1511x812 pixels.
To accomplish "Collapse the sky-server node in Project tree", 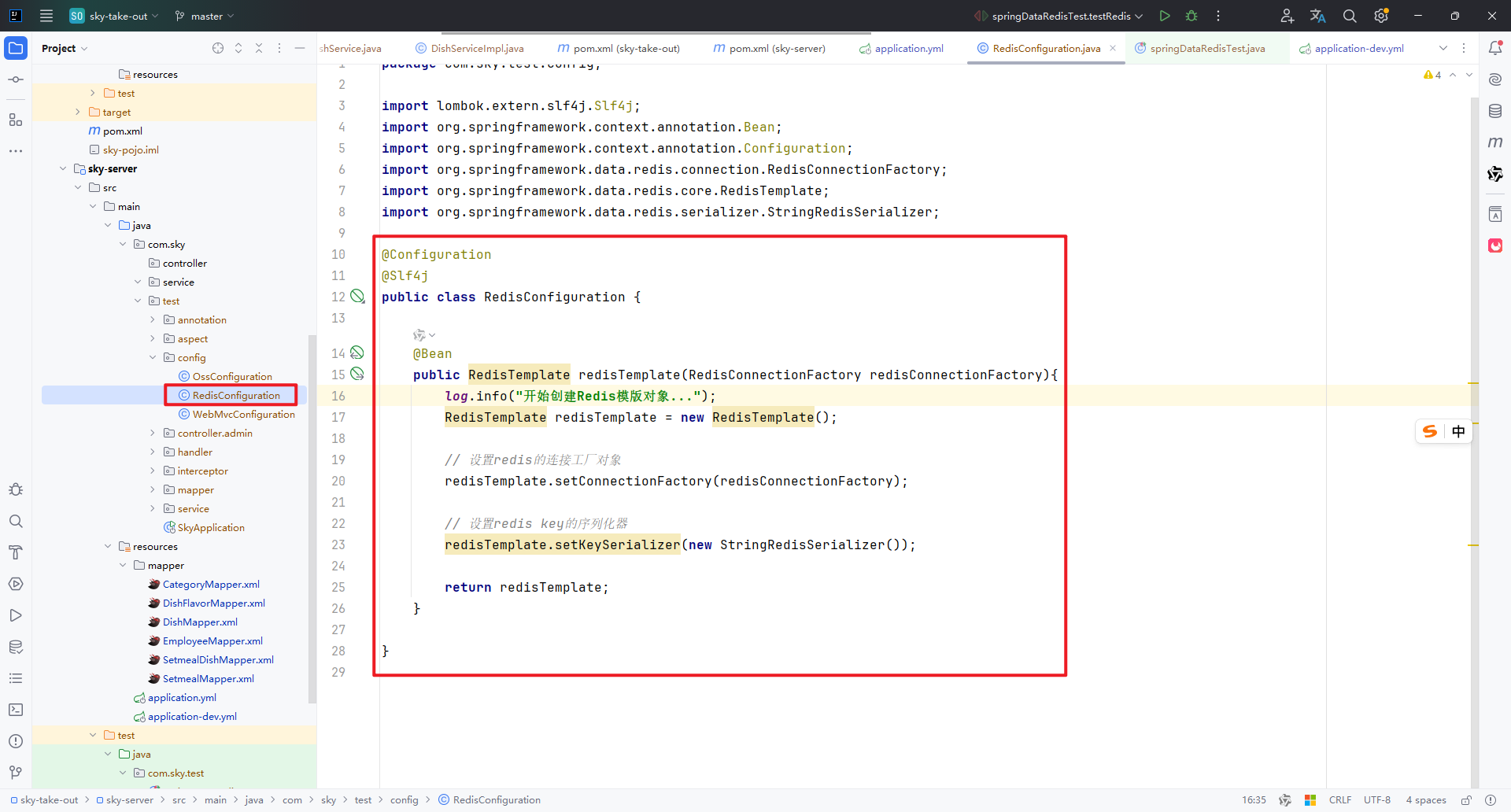I will [63, 168].
